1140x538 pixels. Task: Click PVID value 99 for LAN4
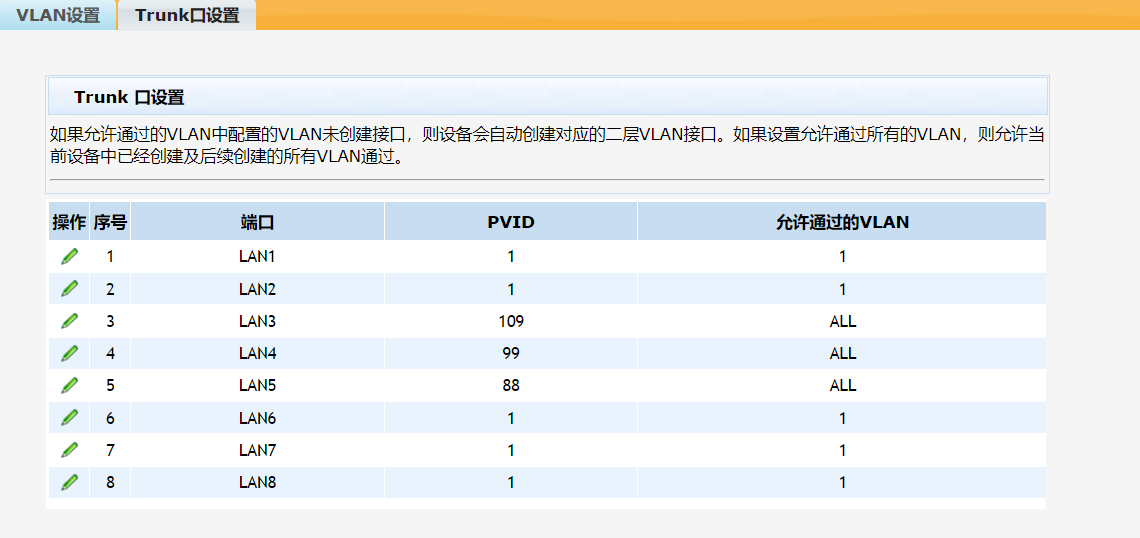coord(511,354)
